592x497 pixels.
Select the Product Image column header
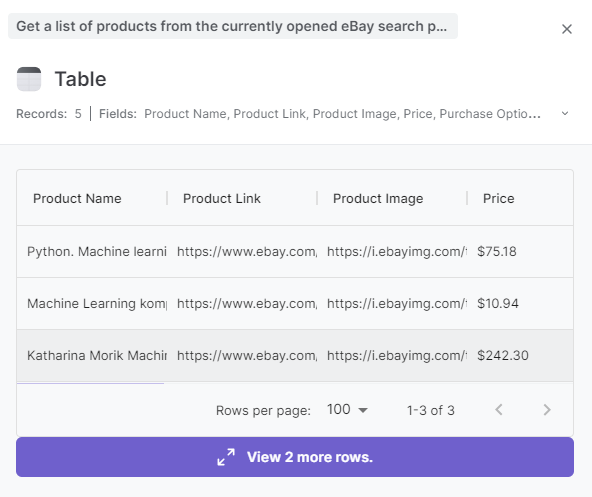378,198
